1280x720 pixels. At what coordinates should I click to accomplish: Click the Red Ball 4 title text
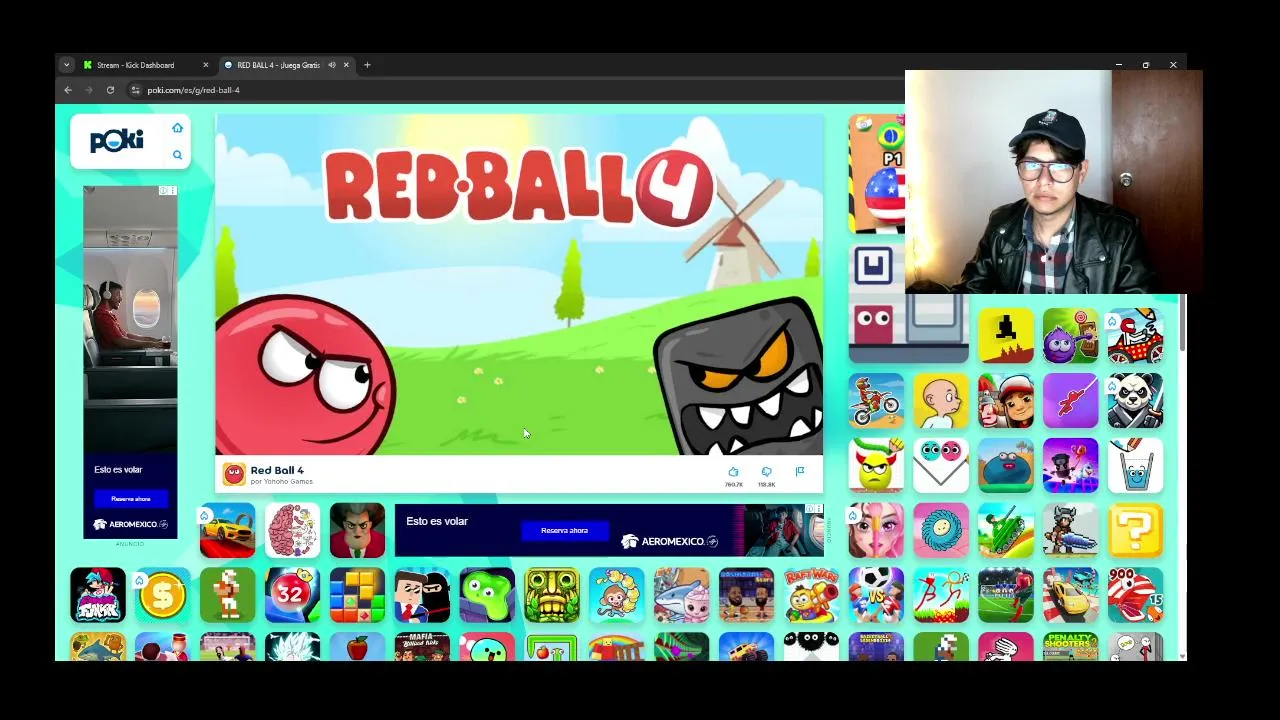pyautogui.click(x=277, y=470)
